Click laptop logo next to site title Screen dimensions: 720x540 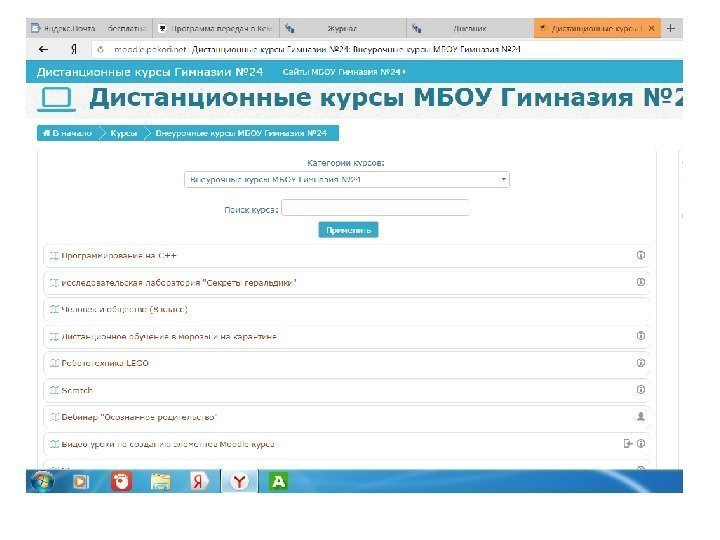(x=56, y=99)
